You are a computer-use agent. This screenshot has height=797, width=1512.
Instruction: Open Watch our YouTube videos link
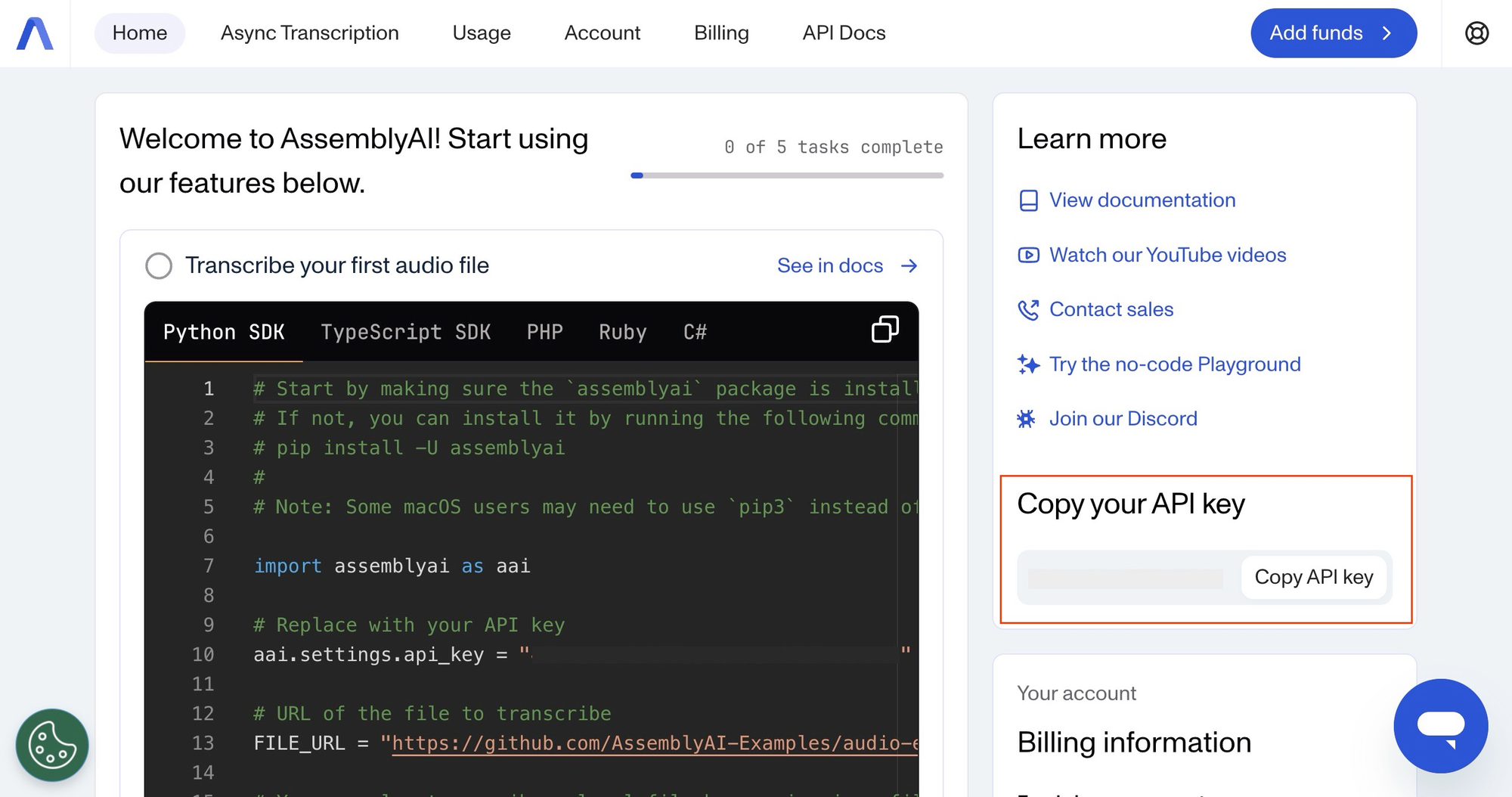point(1167,255)
